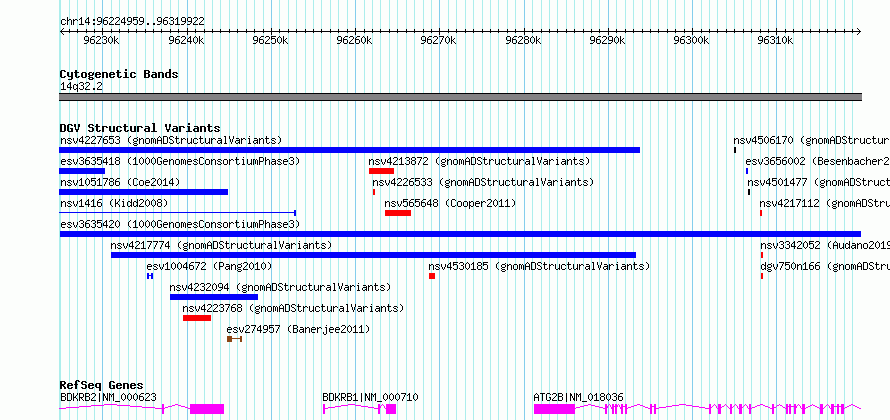This screenshot has height=420, width=890.
Task: Open esv3635418 (1000GenomesConsortiumPhase3) label
Action: [180, 161]
